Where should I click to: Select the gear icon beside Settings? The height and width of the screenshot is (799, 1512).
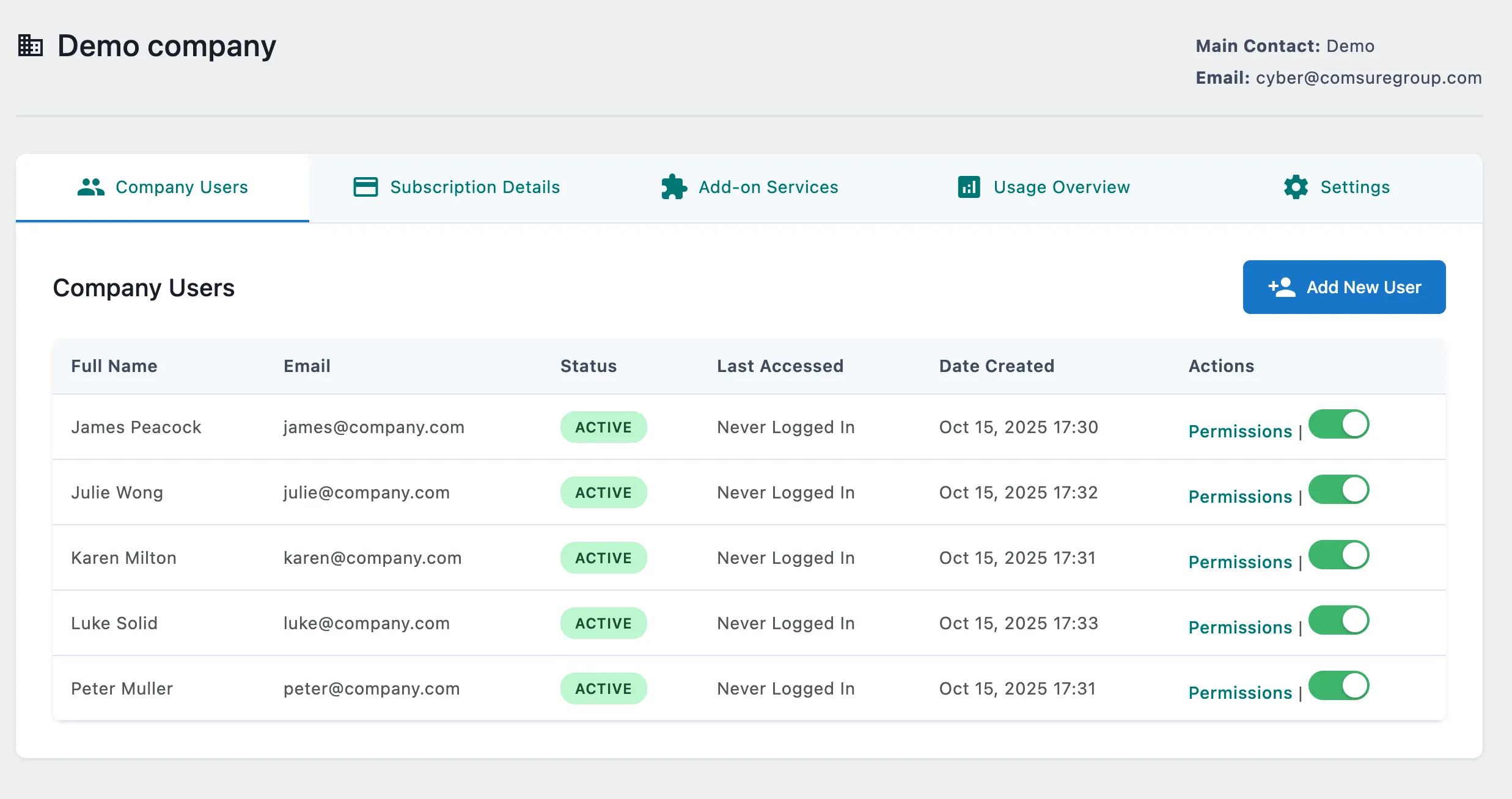pos(1296,187)
